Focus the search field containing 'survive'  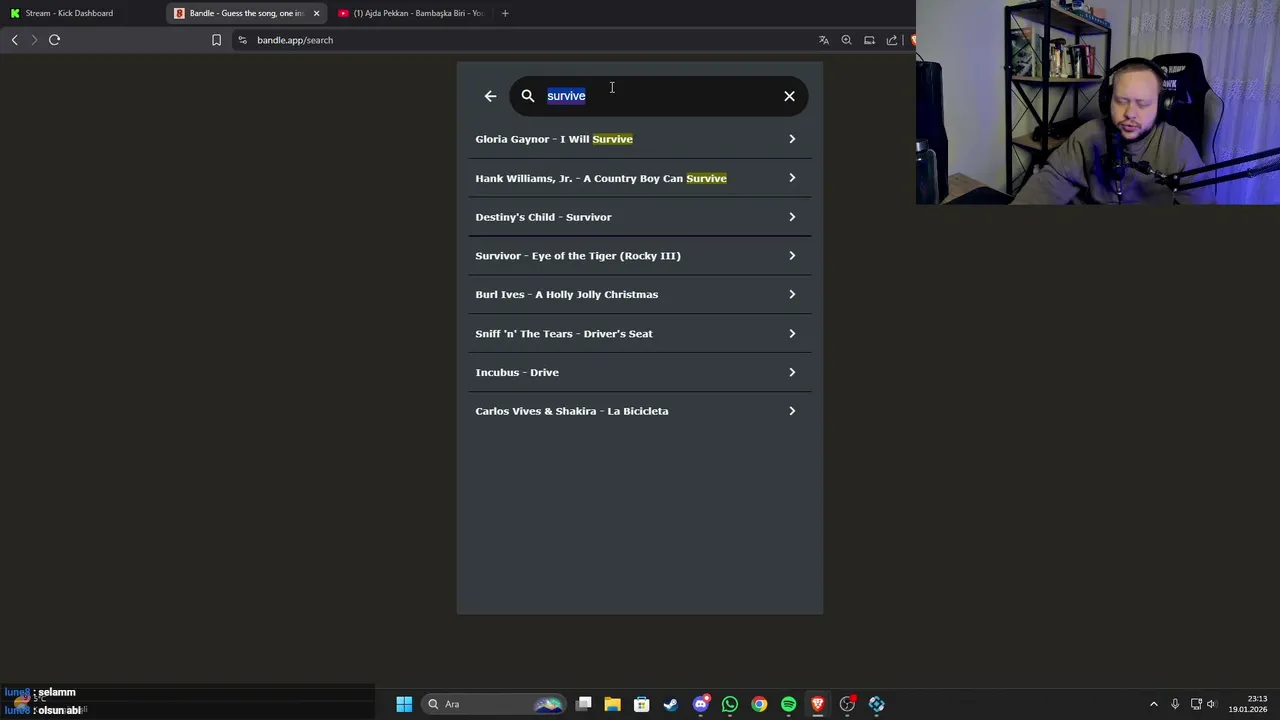[659, 96]
